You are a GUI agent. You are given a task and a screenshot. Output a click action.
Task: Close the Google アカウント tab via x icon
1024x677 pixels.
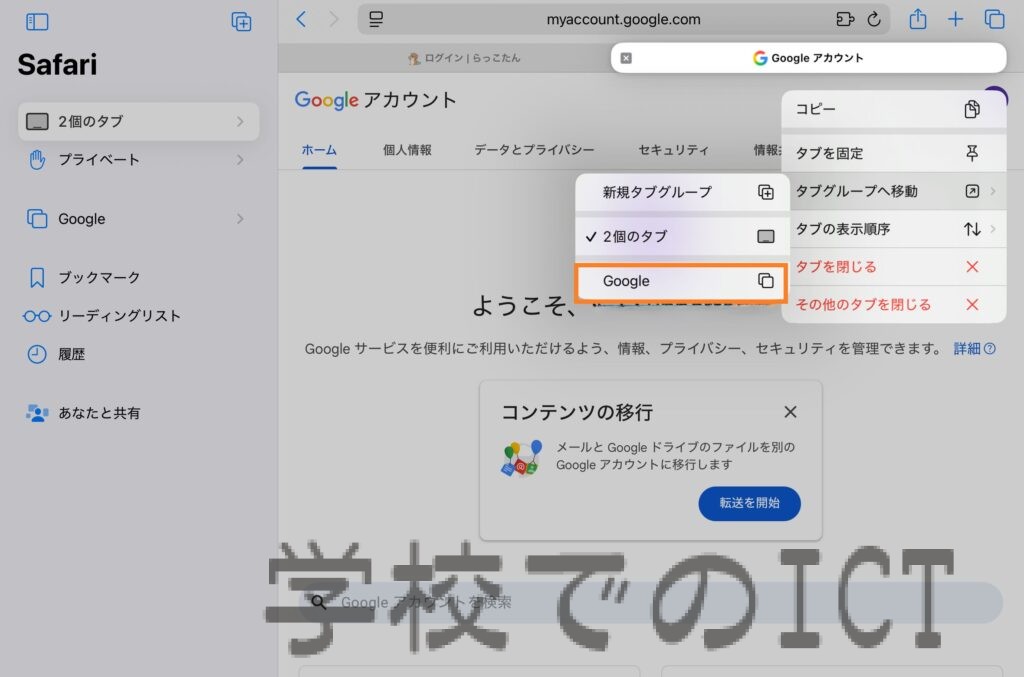point(626,58)
